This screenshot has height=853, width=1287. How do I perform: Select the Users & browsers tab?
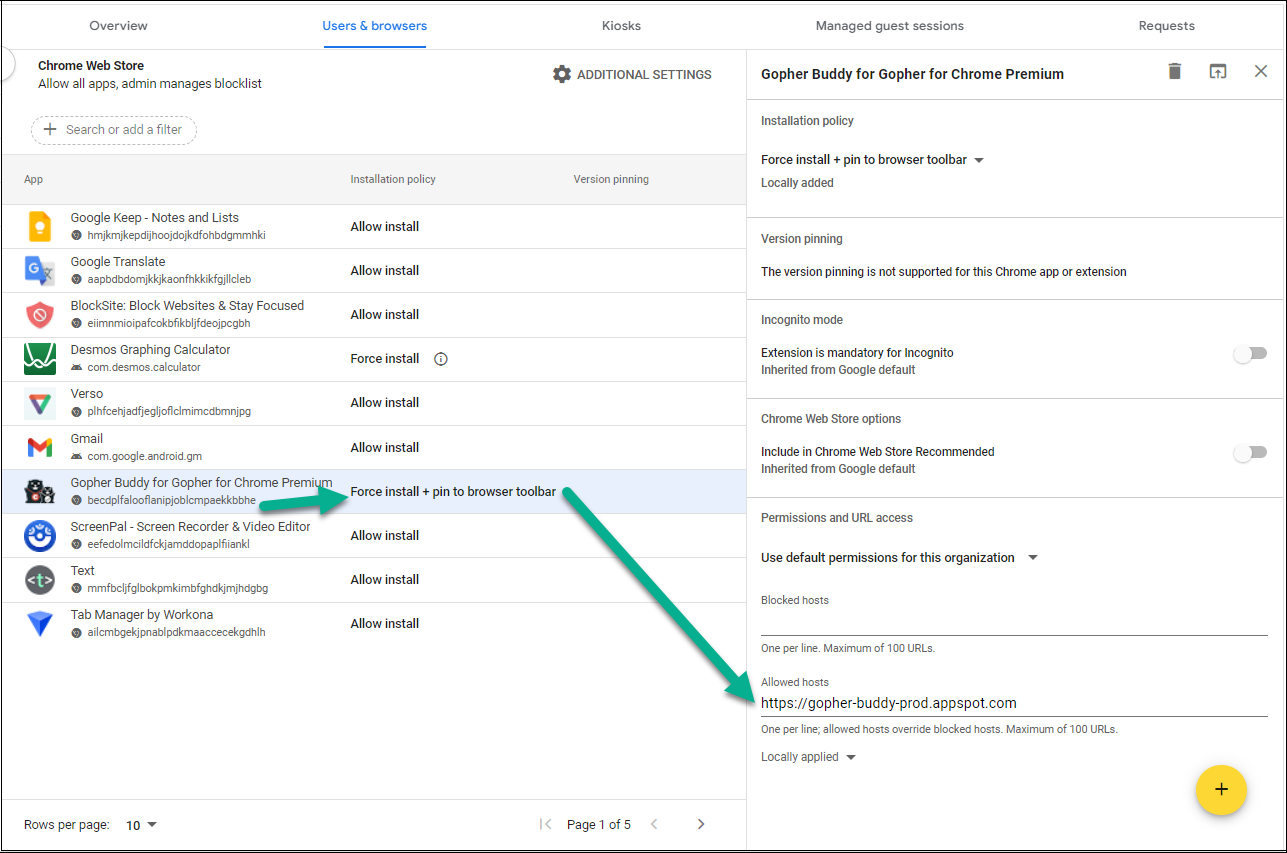click(374, 25)
